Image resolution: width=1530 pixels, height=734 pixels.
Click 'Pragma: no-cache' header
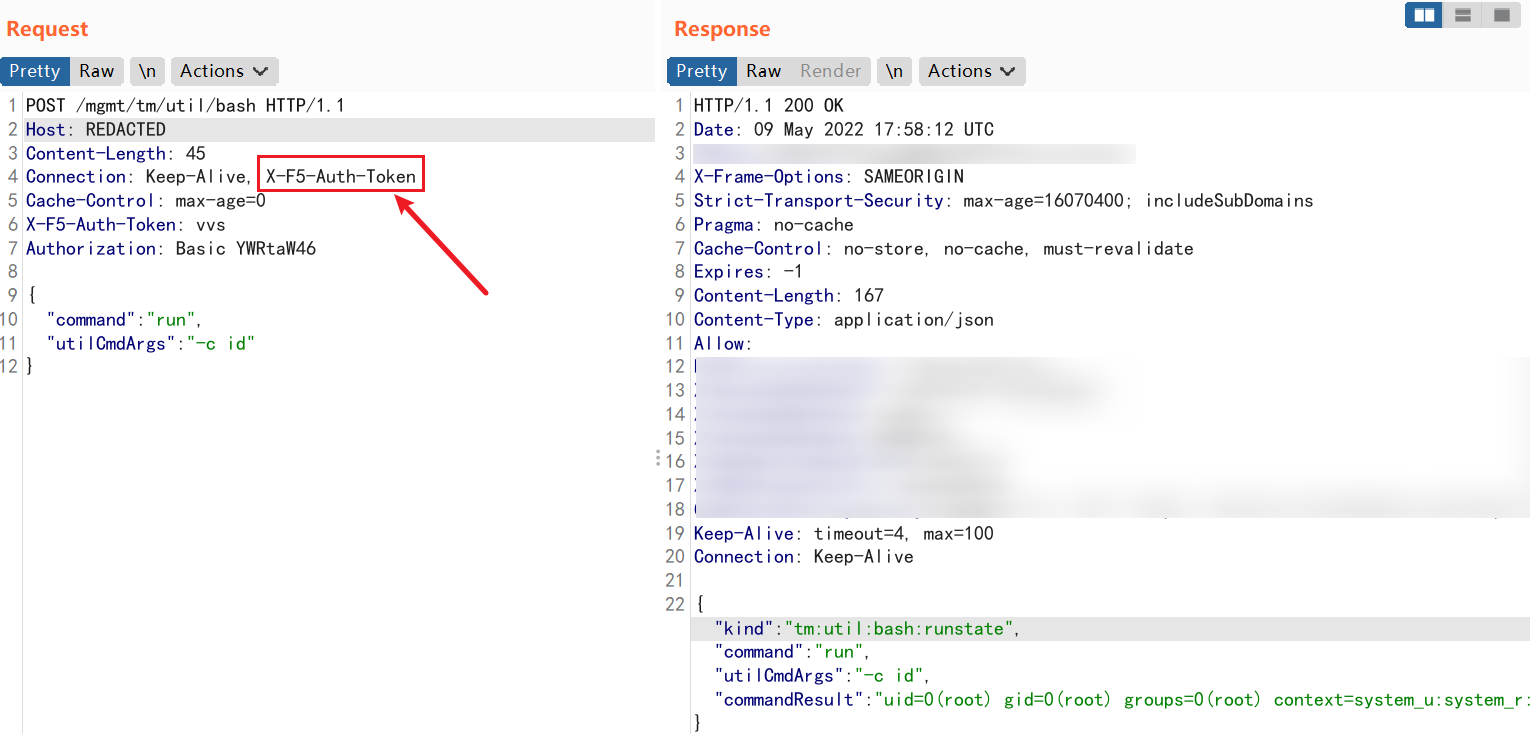pos(774,224)
